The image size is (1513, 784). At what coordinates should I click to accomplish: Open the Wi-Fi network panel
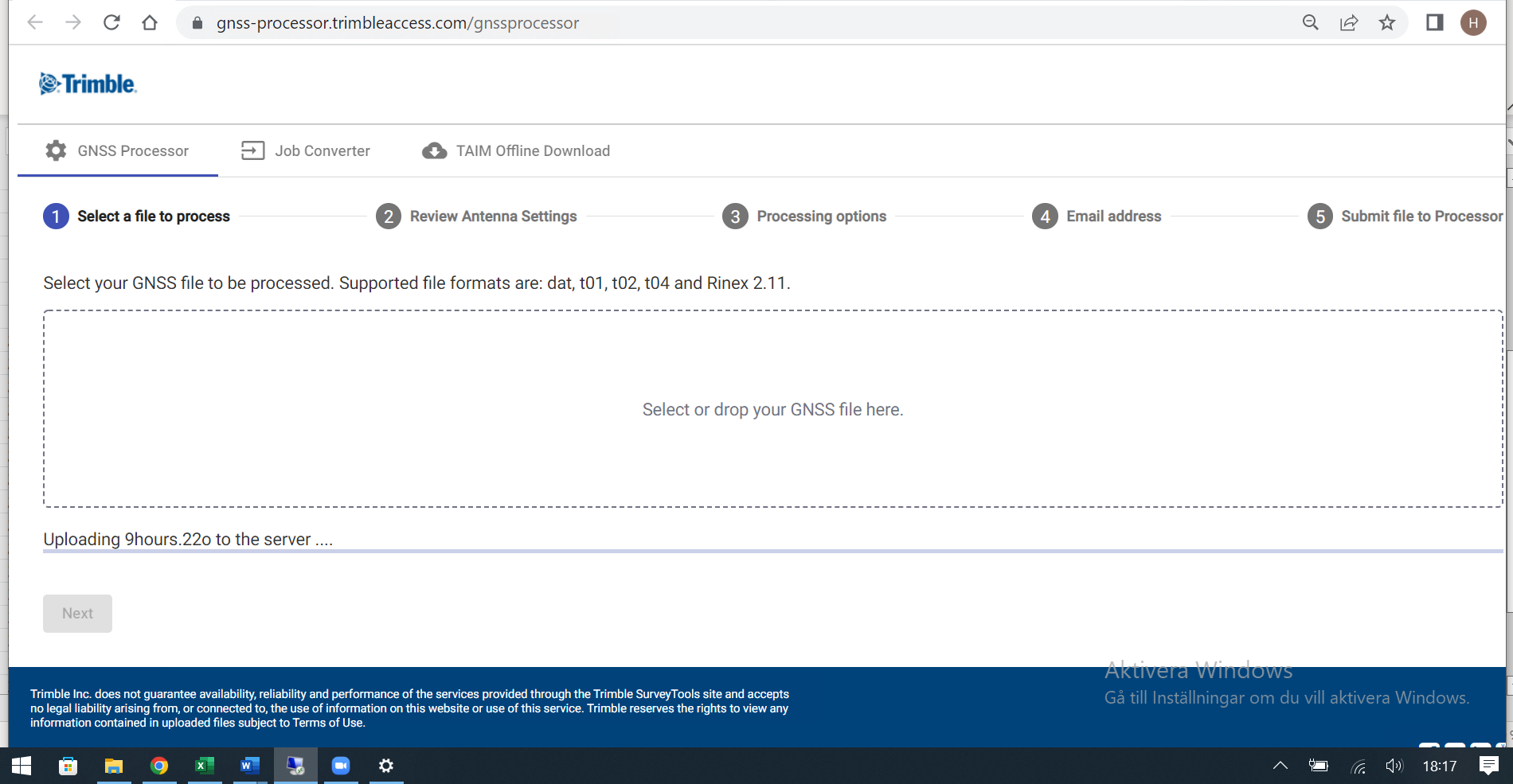point(1359,766)
